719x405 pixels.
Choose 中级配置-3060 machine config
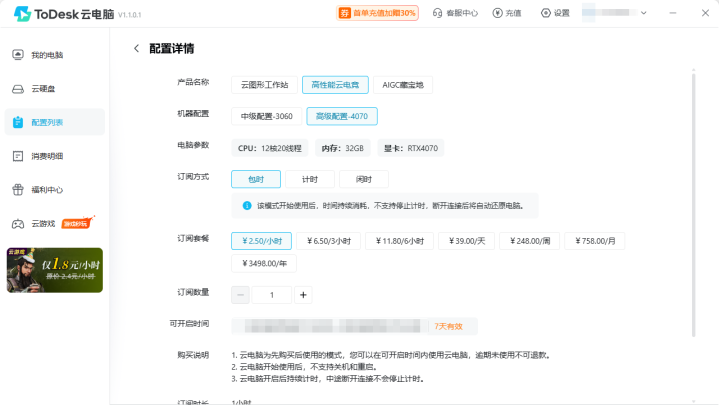click(x=266, y=116)
